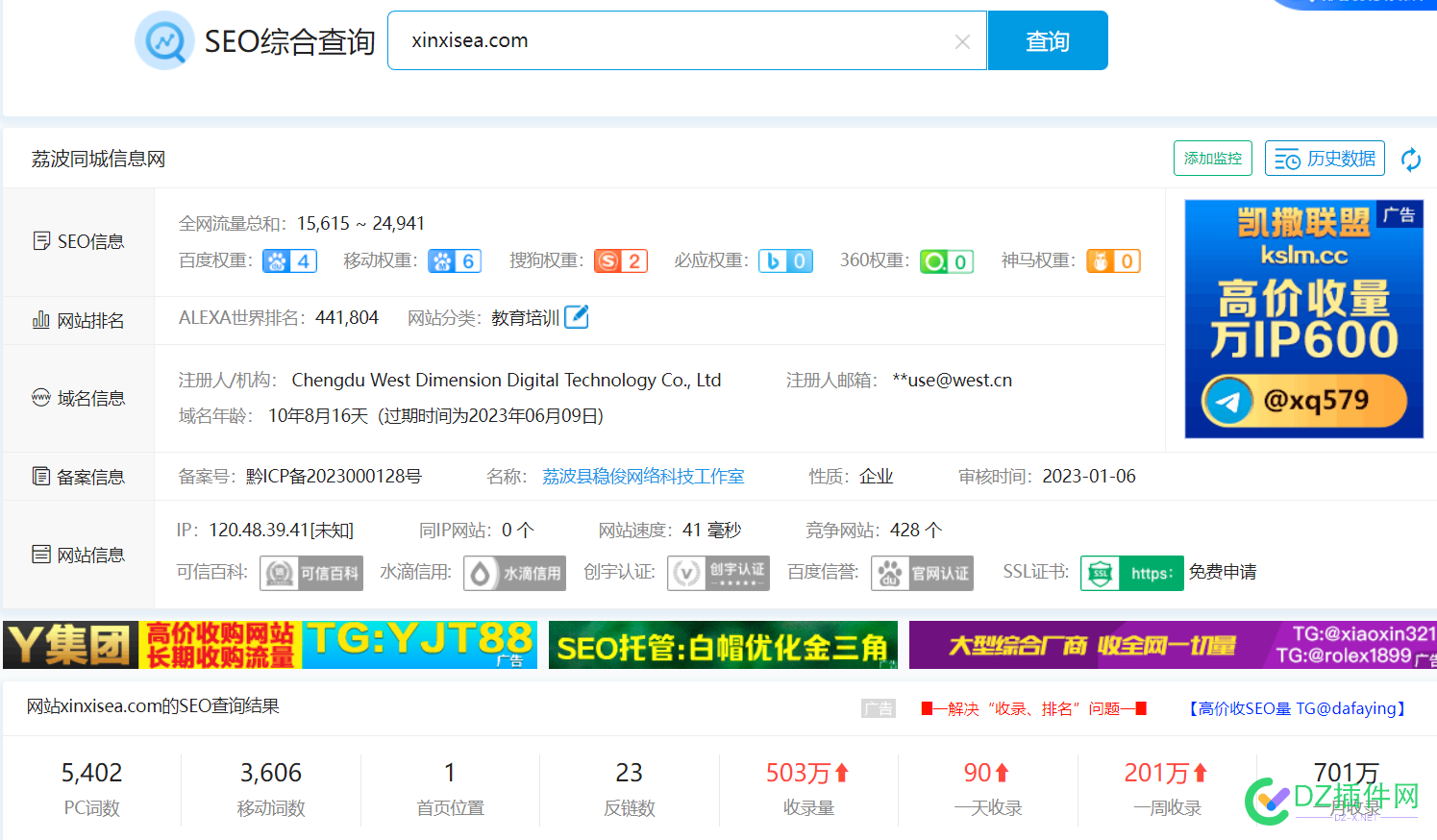The width and height of the screenshot is (1437, 840).
Task: Click the ALEXA rank 441,804
Action: (x=347, y=317)
